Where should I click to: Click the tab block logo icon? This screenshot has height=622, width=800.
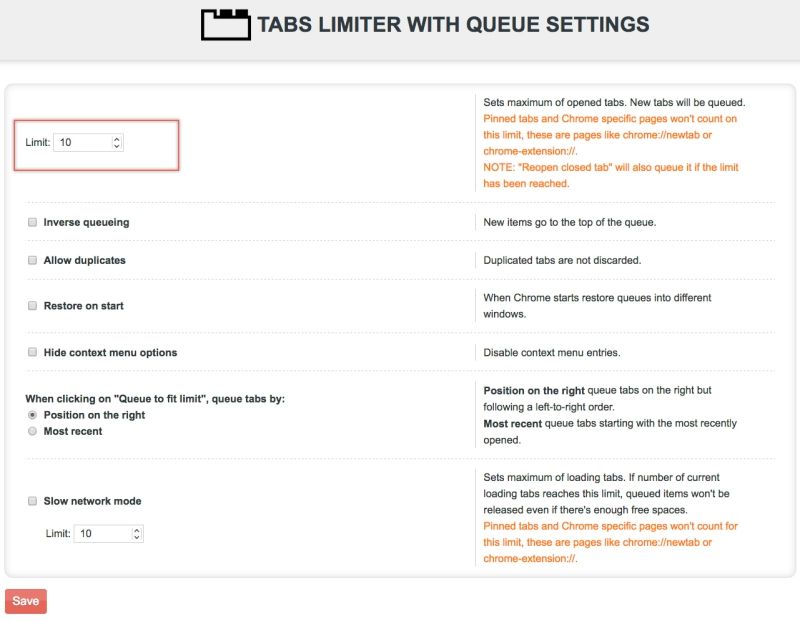[225, 24]
